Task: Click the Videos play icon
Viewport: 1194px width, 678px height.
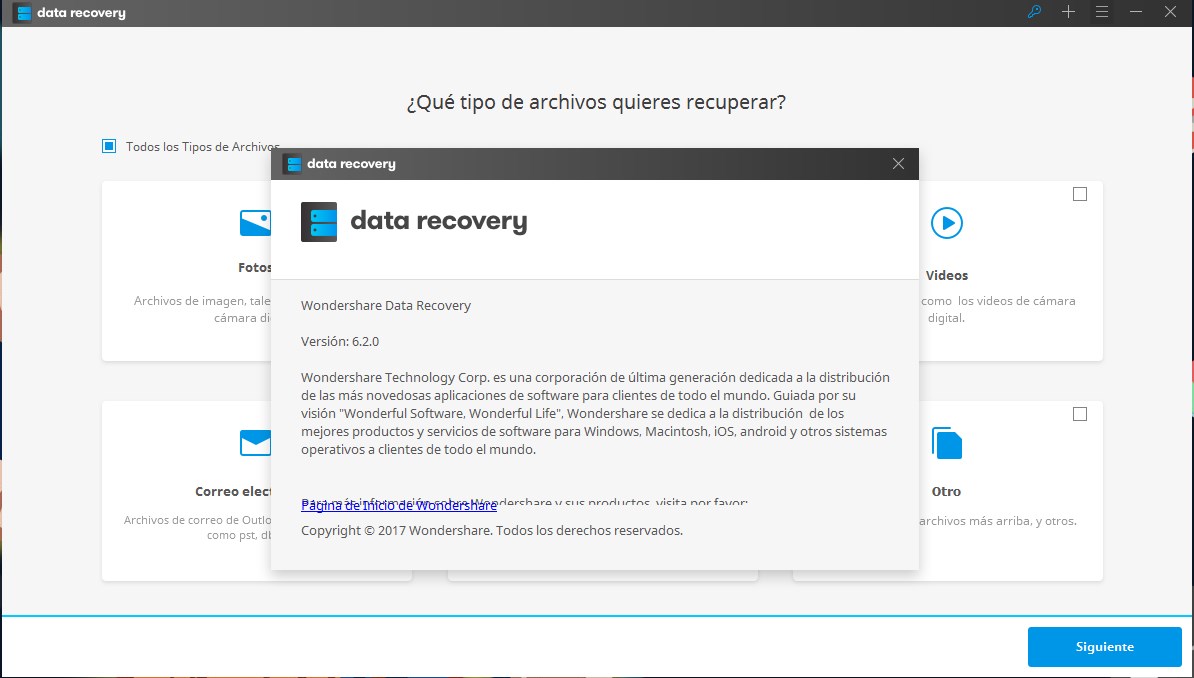Action: (946, 224)
